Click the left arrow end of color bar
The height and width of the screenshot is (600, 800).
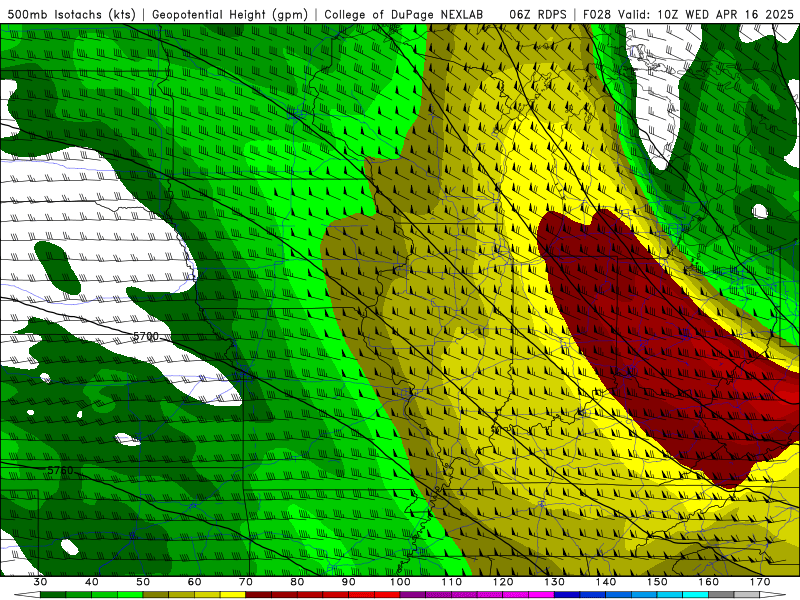[27, 595]
